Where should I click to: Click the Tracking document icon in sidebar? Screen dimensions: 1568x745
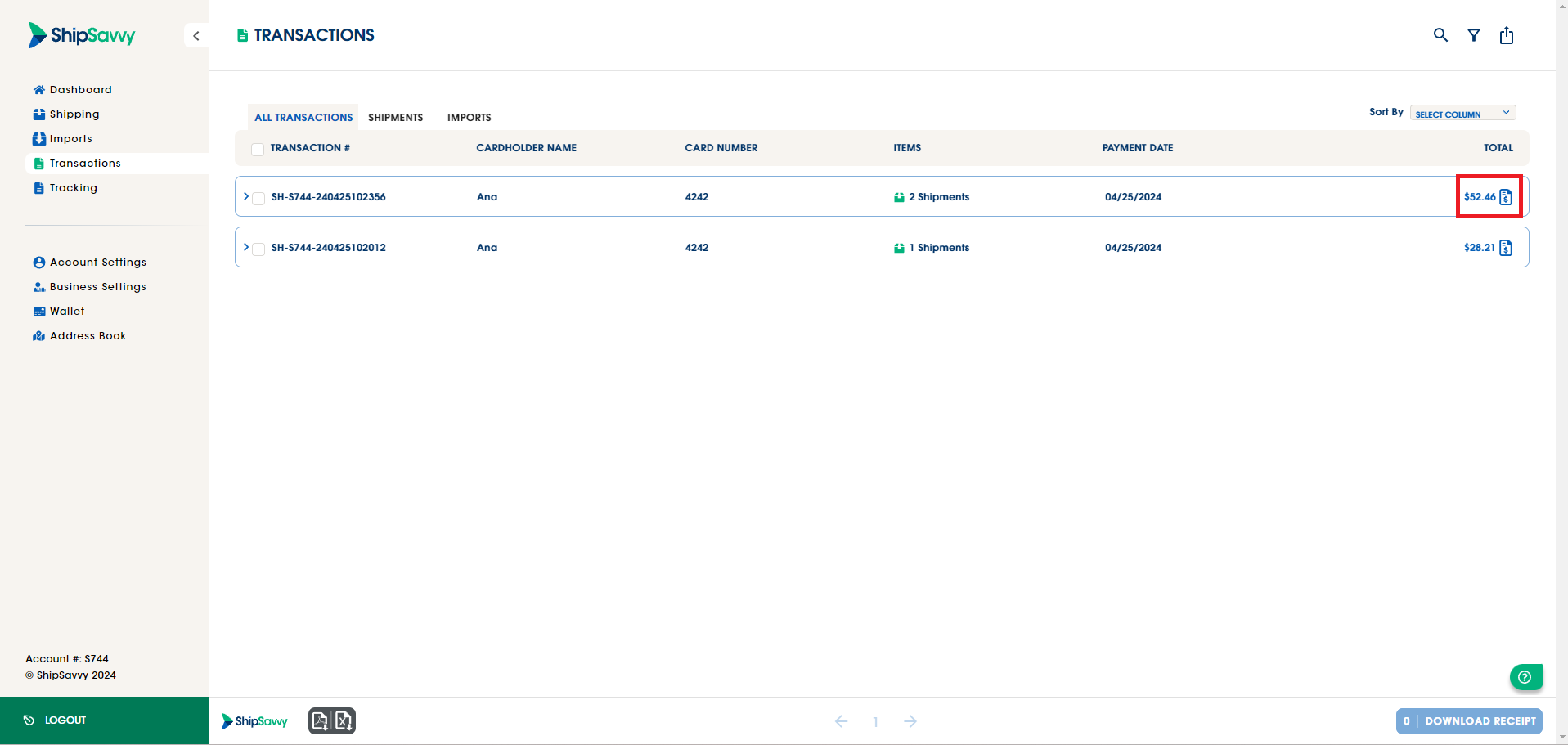coord(38,188)
